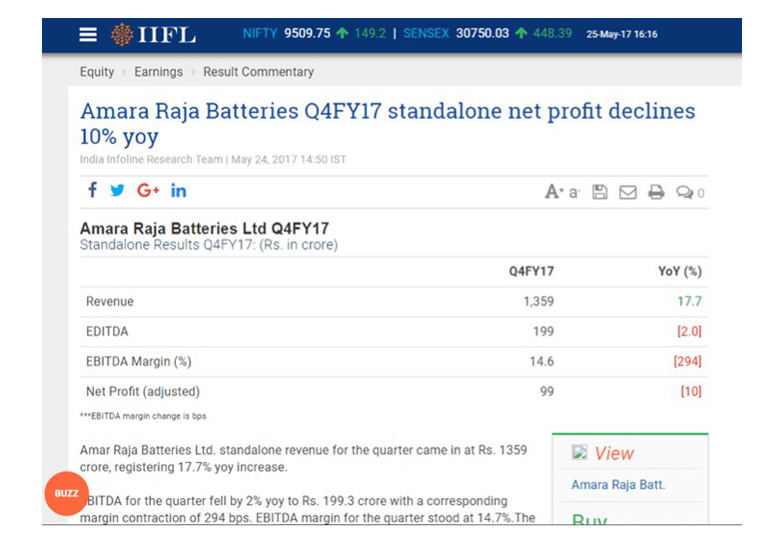Save the article using floppy icon
The width and height of the screenshot is (768, 546).
(x=600, y=192)
